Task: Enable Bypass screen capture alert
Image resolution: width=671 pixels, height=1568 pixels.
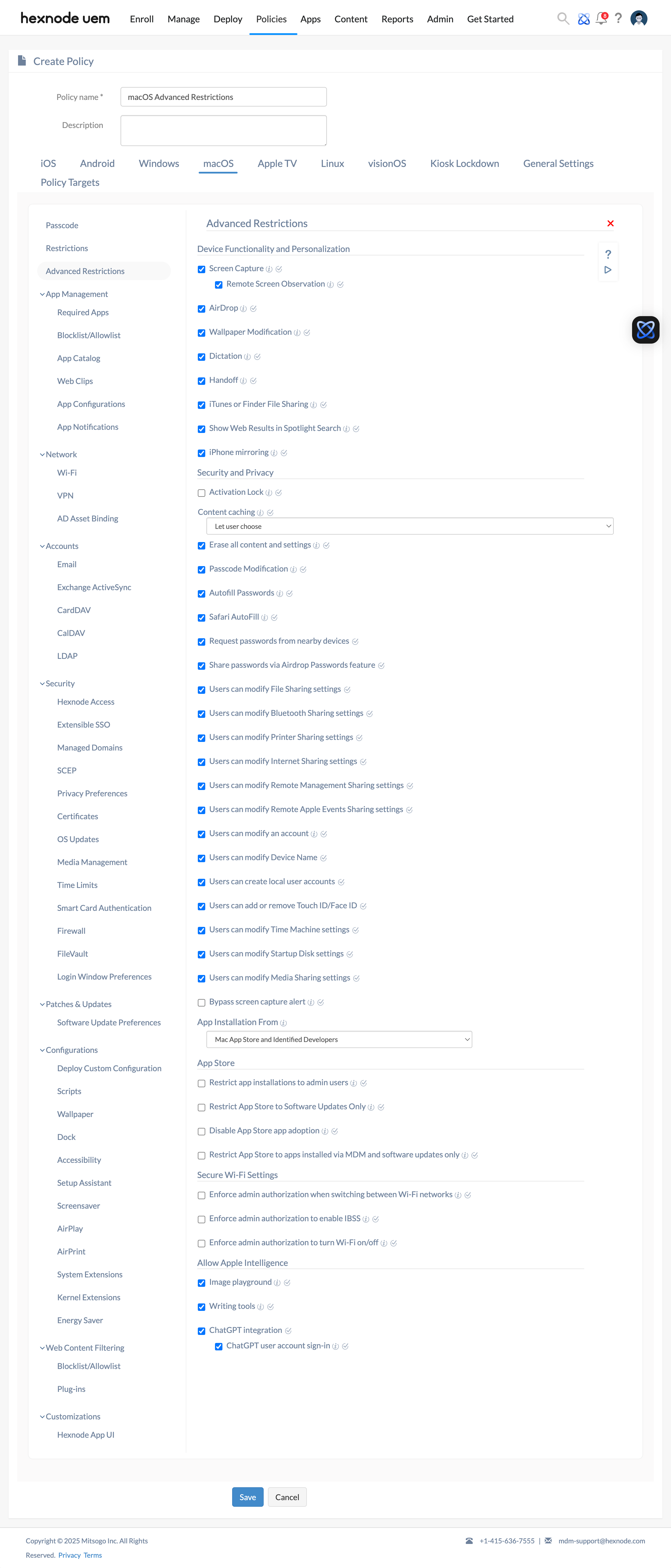Action: tap(201, 1002)
